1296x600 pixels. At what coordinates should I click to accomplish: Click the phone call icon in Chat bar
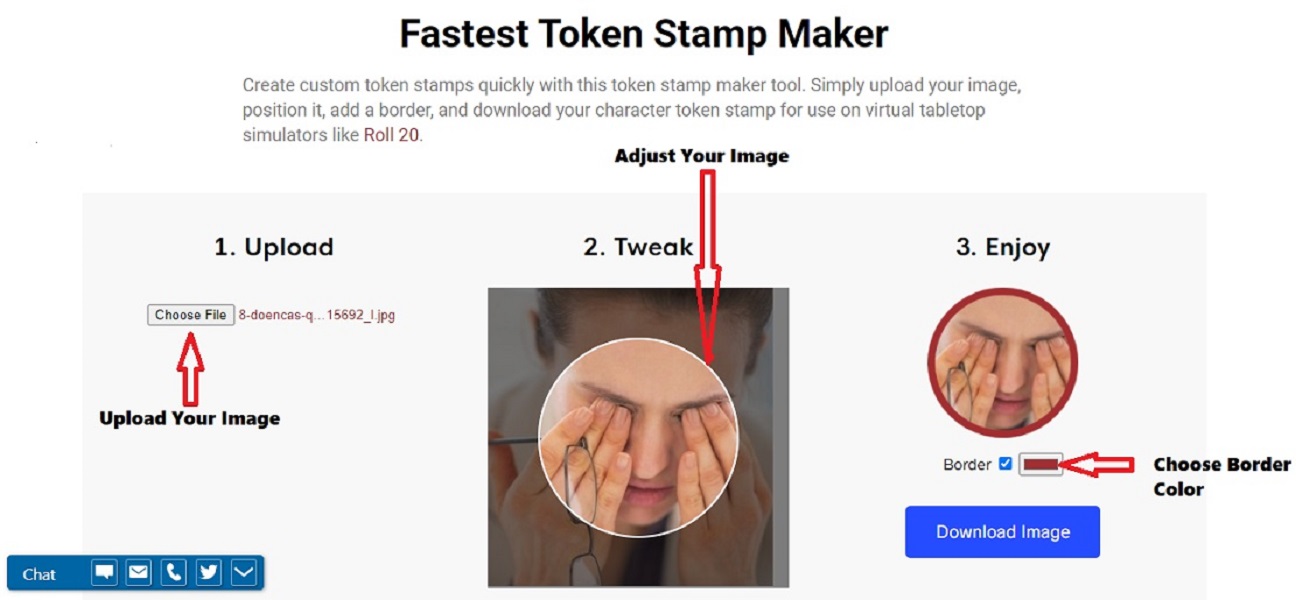point(174,573)
